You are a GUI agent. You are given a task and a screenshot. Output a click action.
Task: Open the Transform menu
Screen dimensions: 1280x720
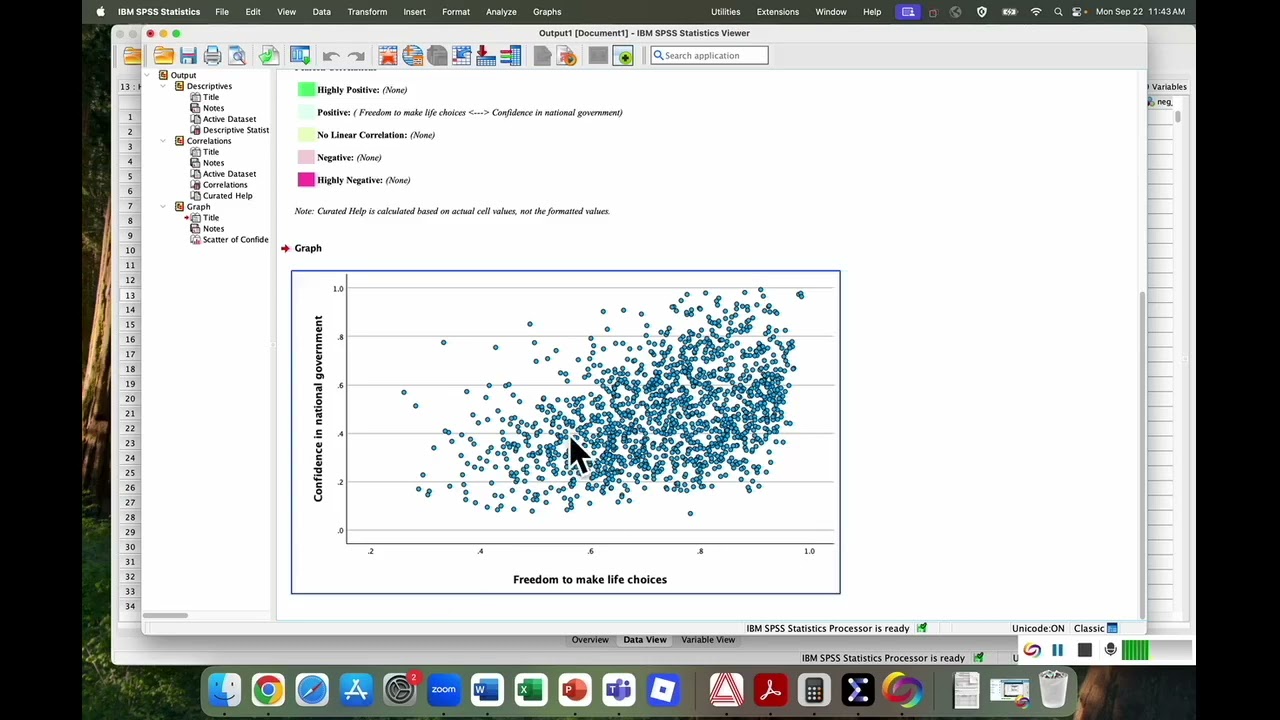tap(367, 11)
